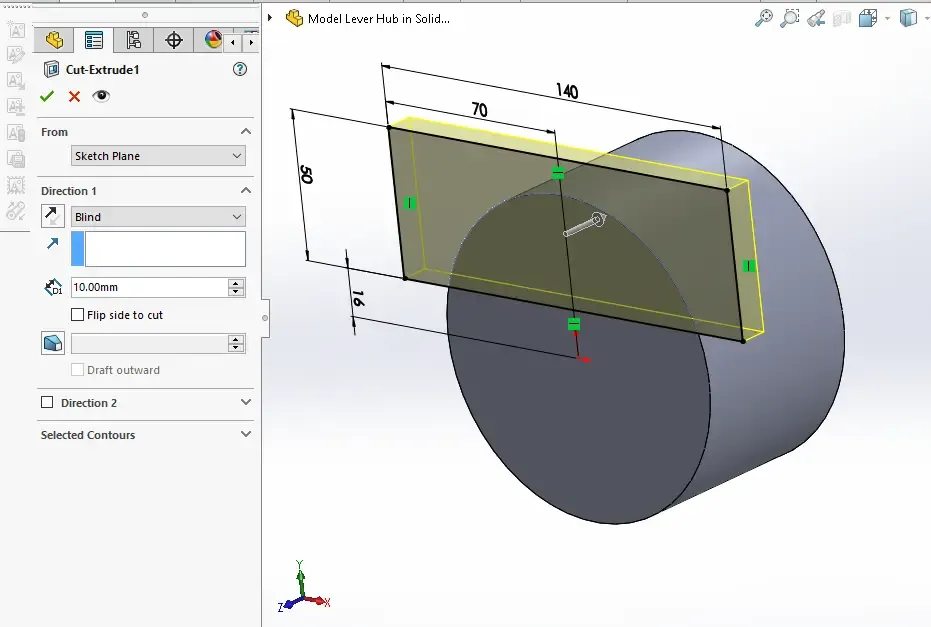931x627 pixels.
Task: Open the Blind end condition dropdown
Action: click(x=158, y=217)
